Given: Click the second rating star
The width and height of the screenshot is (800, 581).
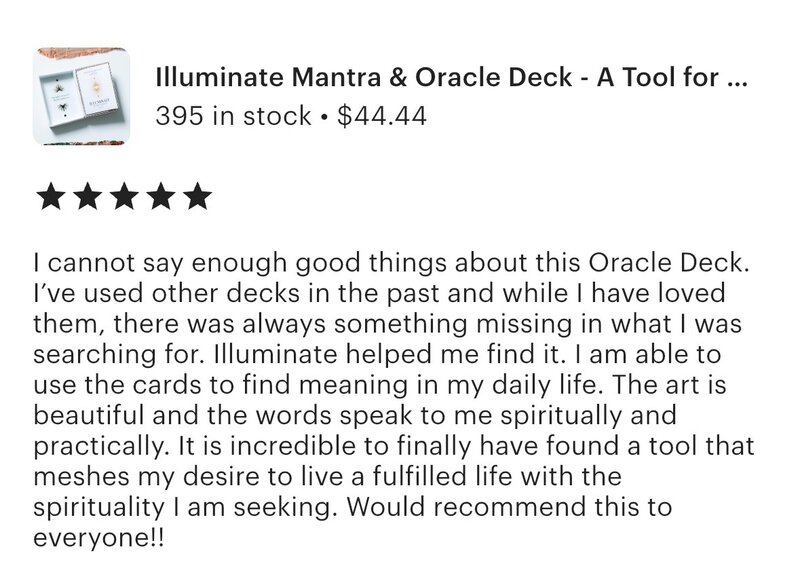Looking at the screenshot, I should coord(88,197).
